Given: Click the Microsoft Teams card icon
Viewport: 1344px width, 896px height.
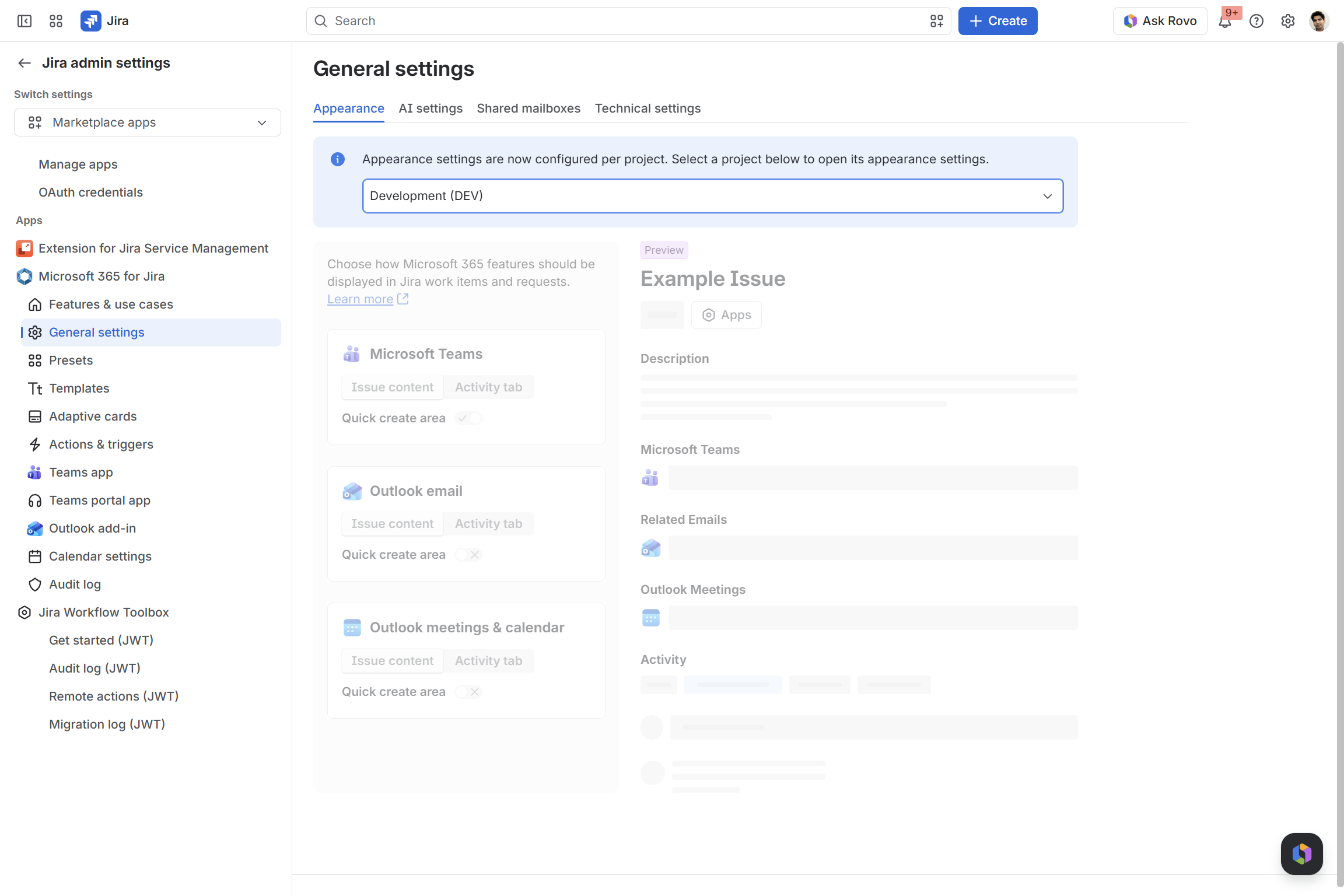Looking at the screenshot, I should point(352,354).
